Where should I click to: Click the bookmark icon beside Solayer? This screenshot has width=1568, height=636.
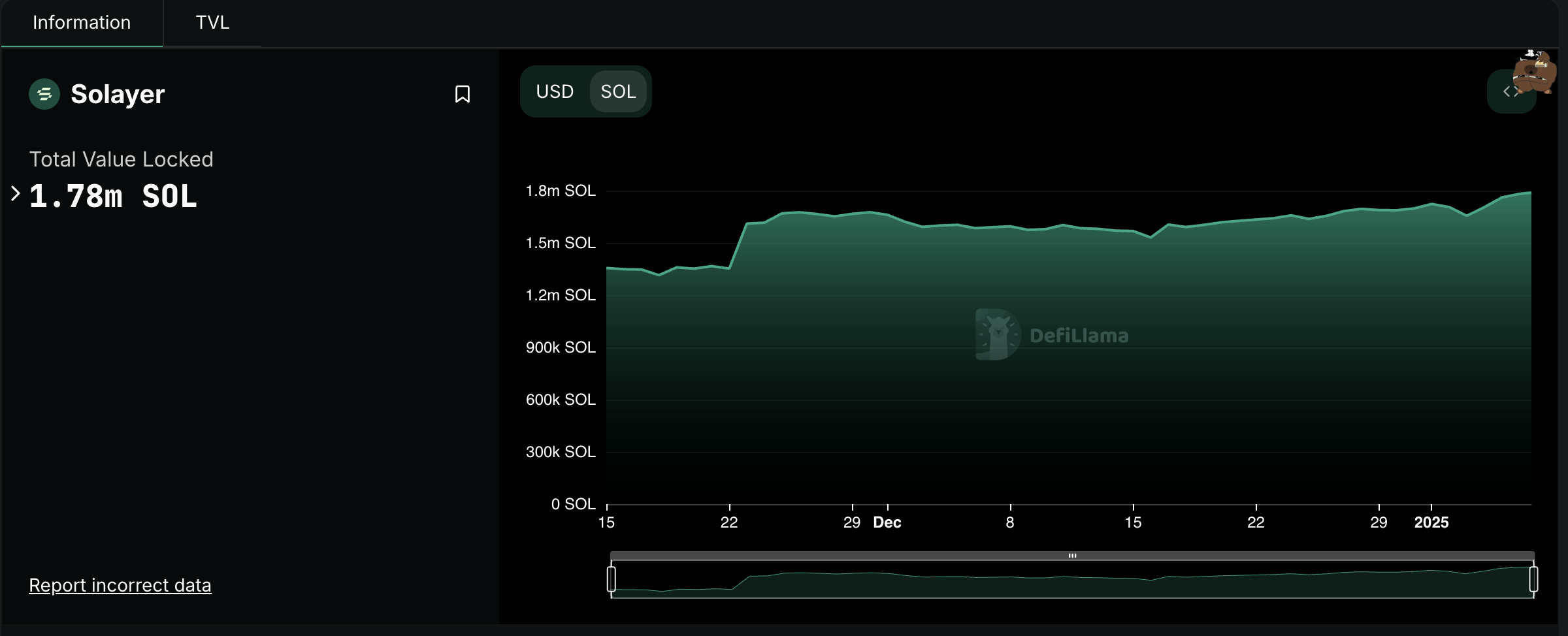[x=462, y=94]
